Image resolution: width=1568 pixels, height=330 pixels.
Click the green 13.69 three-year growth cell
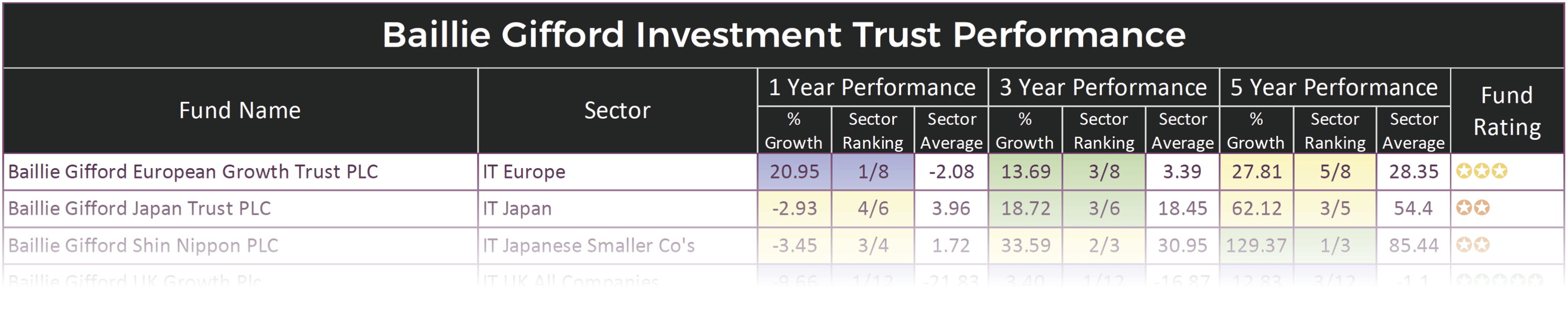pos(1025,172)
